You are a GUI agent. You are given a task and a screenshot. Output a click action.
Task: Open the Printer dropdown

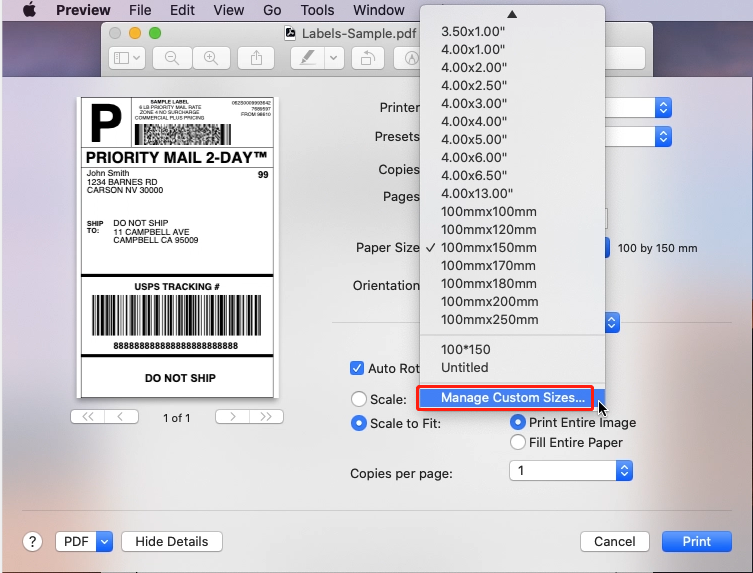[x=663, y=108]
